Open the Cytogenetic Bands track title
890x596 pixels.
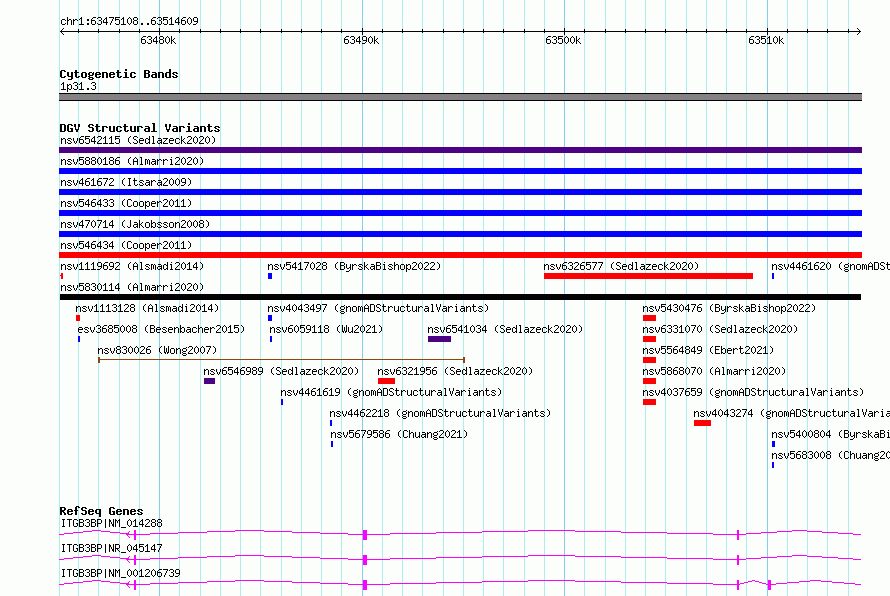(x=119, y=74)
